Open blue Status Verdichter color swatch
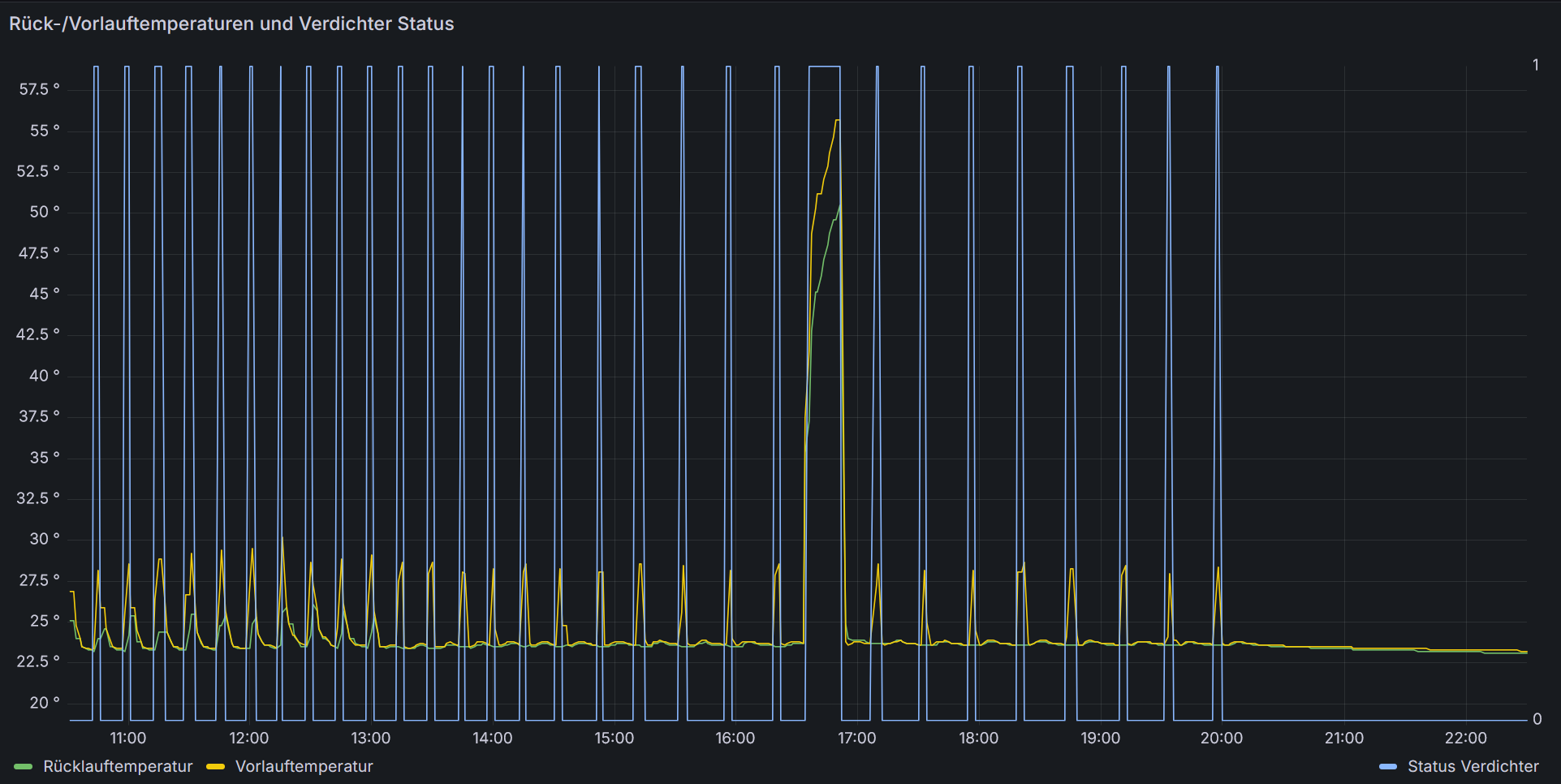Screen dimensions: 1561x784 pos(1388,766)
